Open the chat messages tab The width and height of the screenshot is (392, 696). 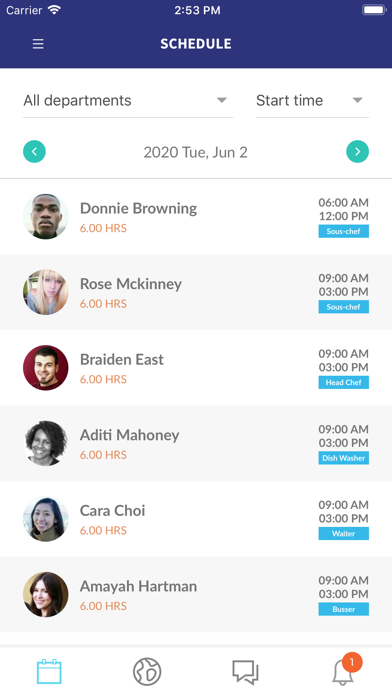pyautogui.click(x=245, y=672)
